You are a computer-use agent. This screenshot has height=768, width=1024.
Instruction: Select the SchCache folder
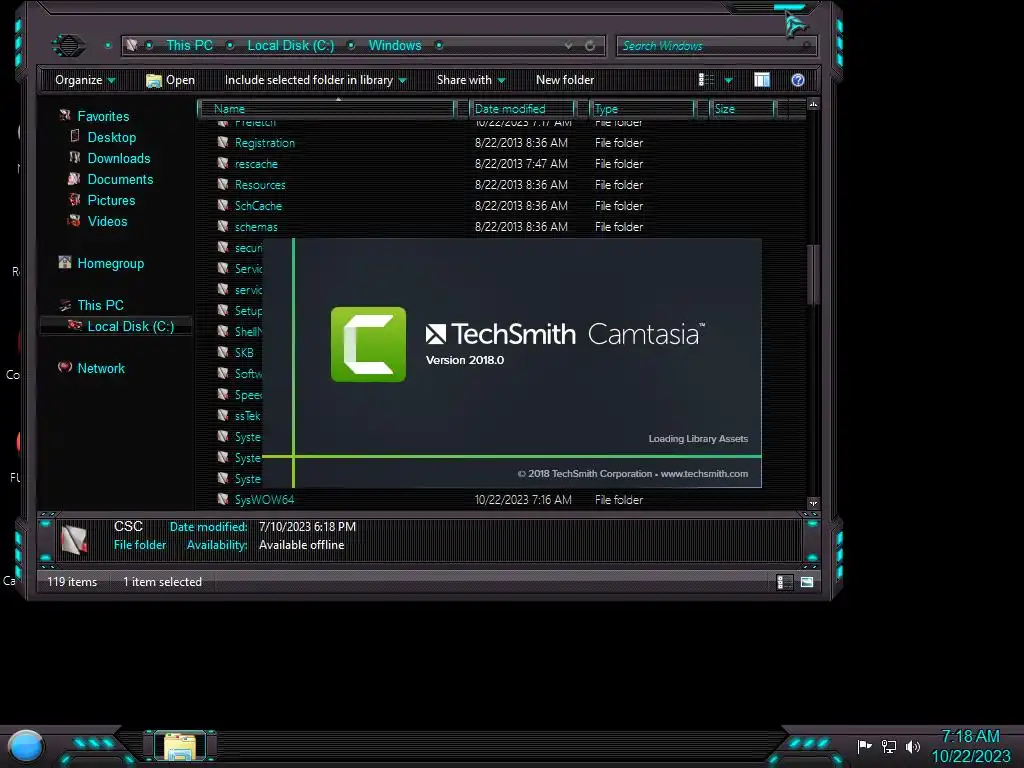[x=259, y=205]
